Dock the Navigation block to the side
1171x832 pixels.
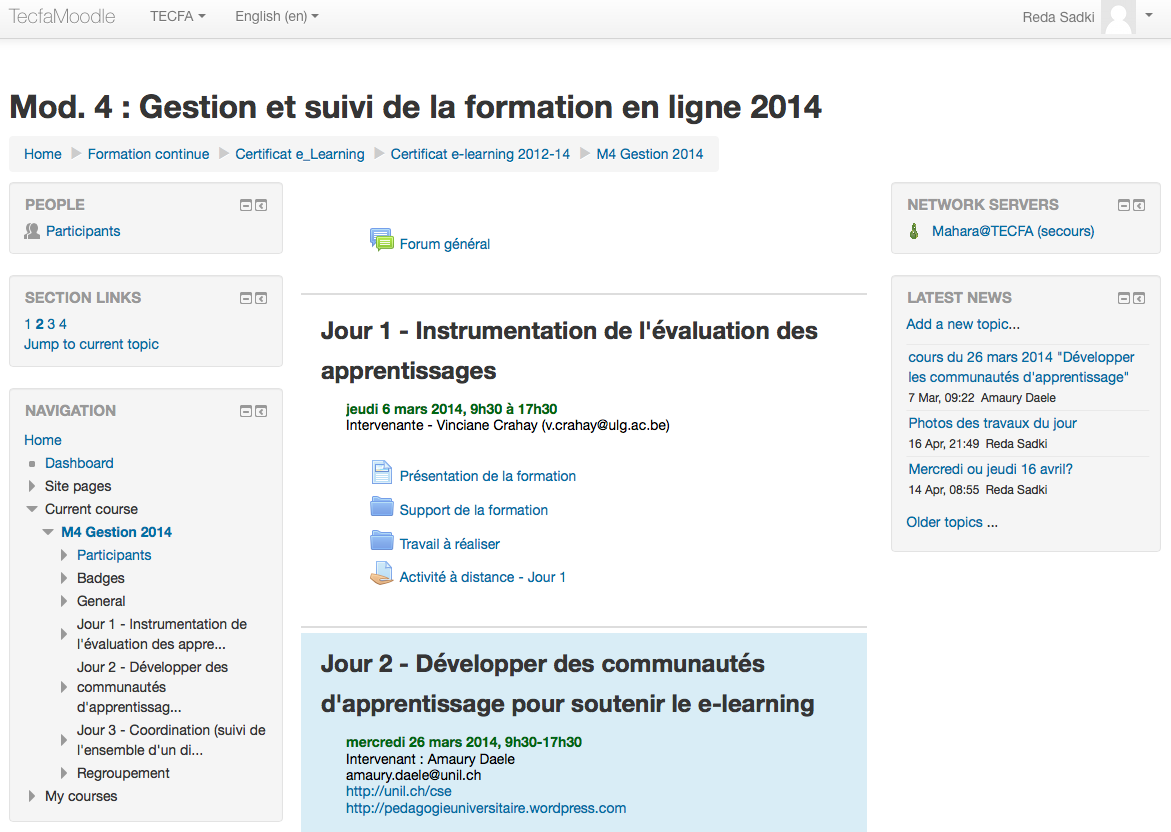coord(261,411)
